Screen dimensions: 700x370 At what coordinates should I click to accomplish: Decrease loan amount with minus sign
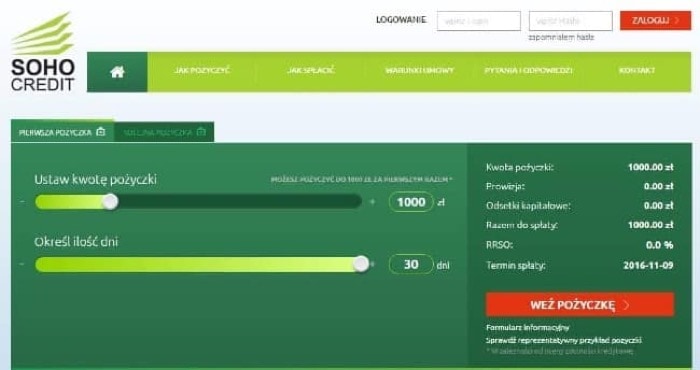point(22,202)
